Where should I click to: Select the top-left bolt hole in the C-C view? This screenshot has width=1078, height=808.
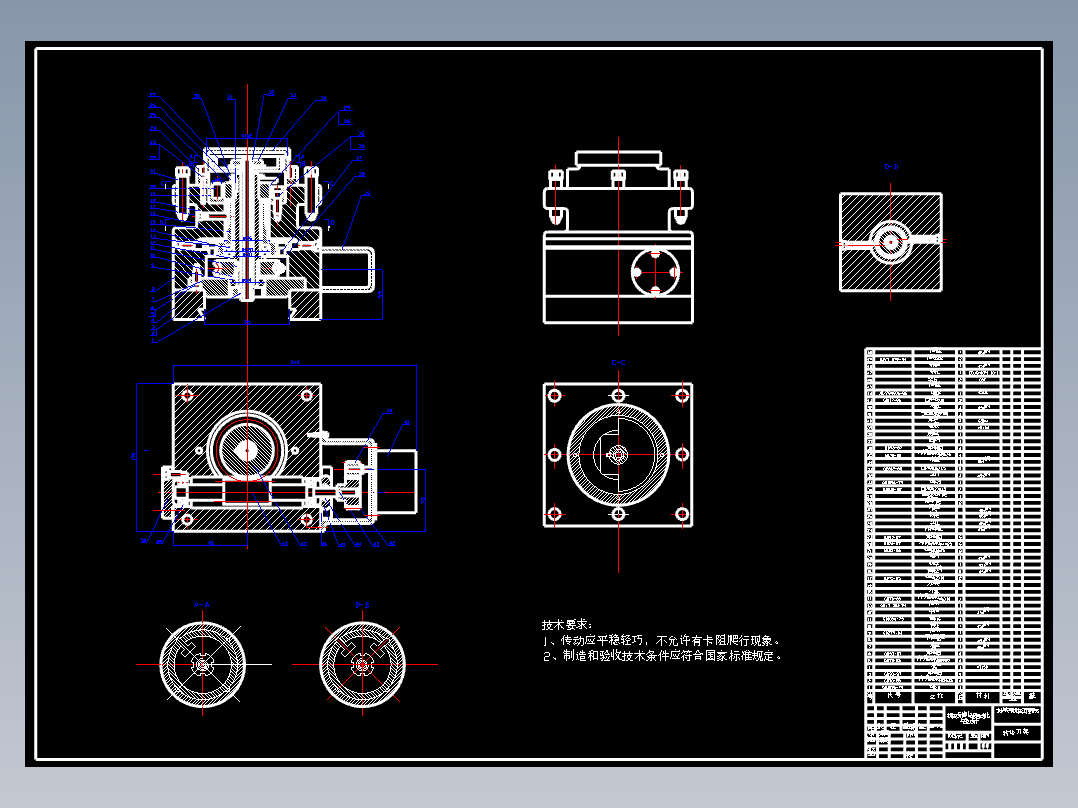[555, 395]
